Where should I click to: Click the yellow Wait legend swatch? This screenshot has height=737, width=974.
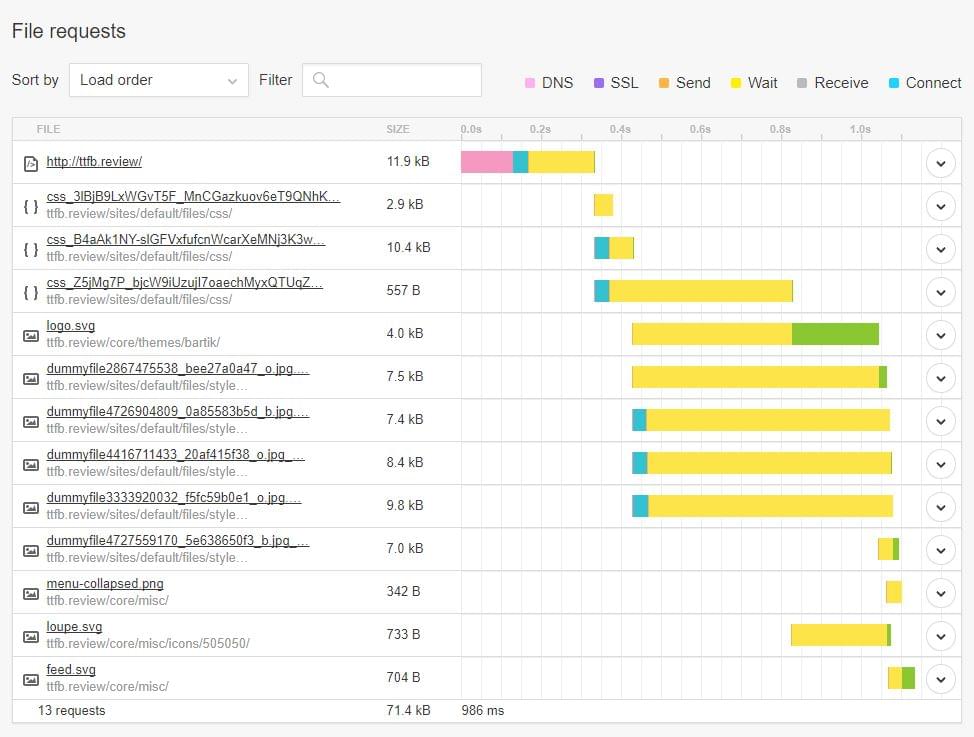click(x=736, y=83)
